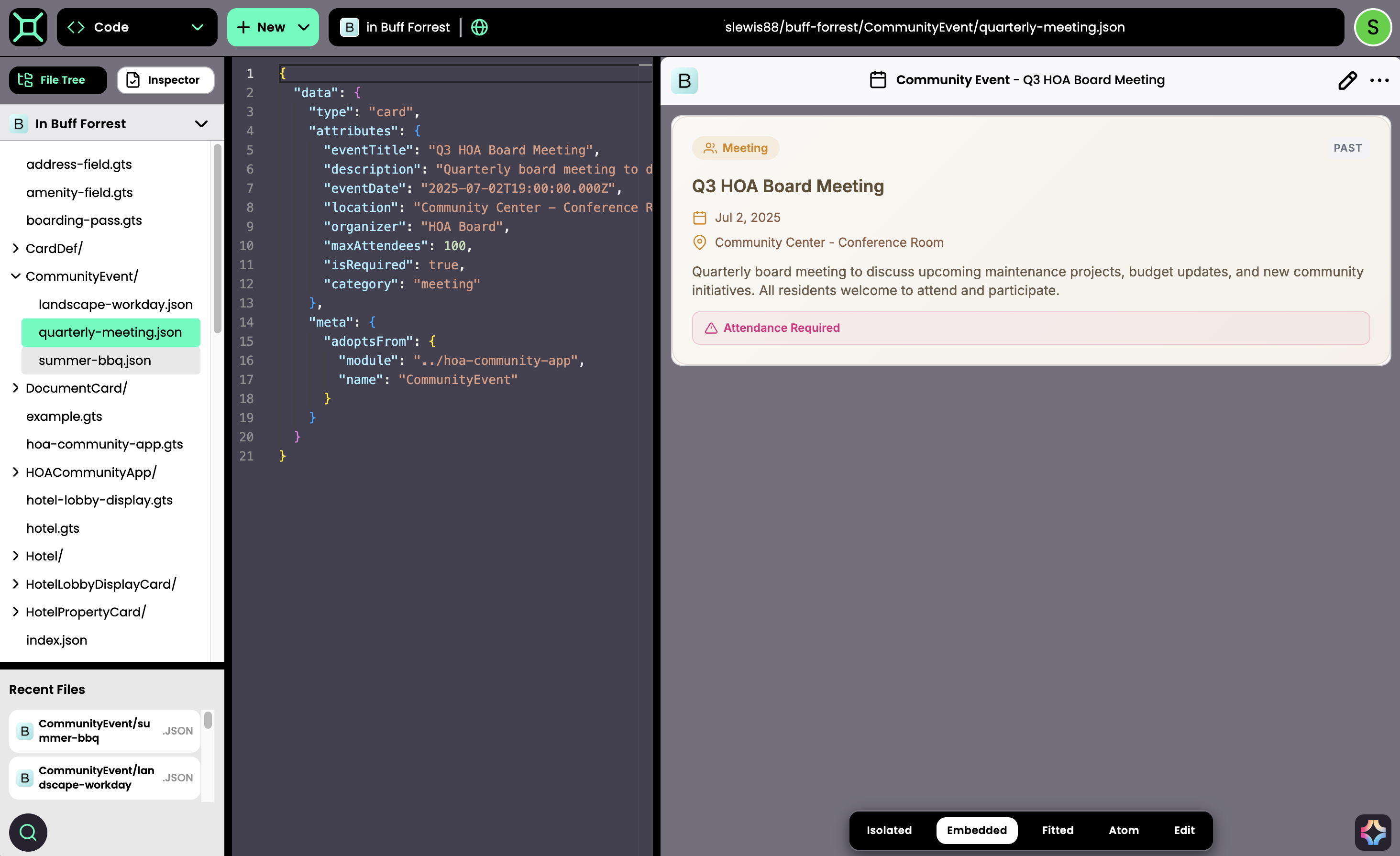Open hoa-community-app.gts file

tap(104, 444)
